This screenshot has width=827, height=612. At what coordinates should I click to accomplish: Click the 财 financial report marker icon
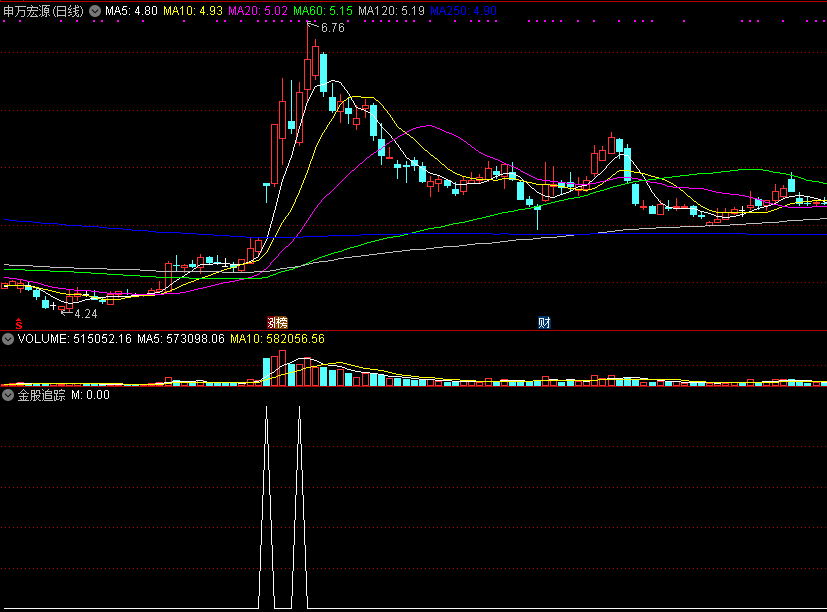[x=544, y=322]
